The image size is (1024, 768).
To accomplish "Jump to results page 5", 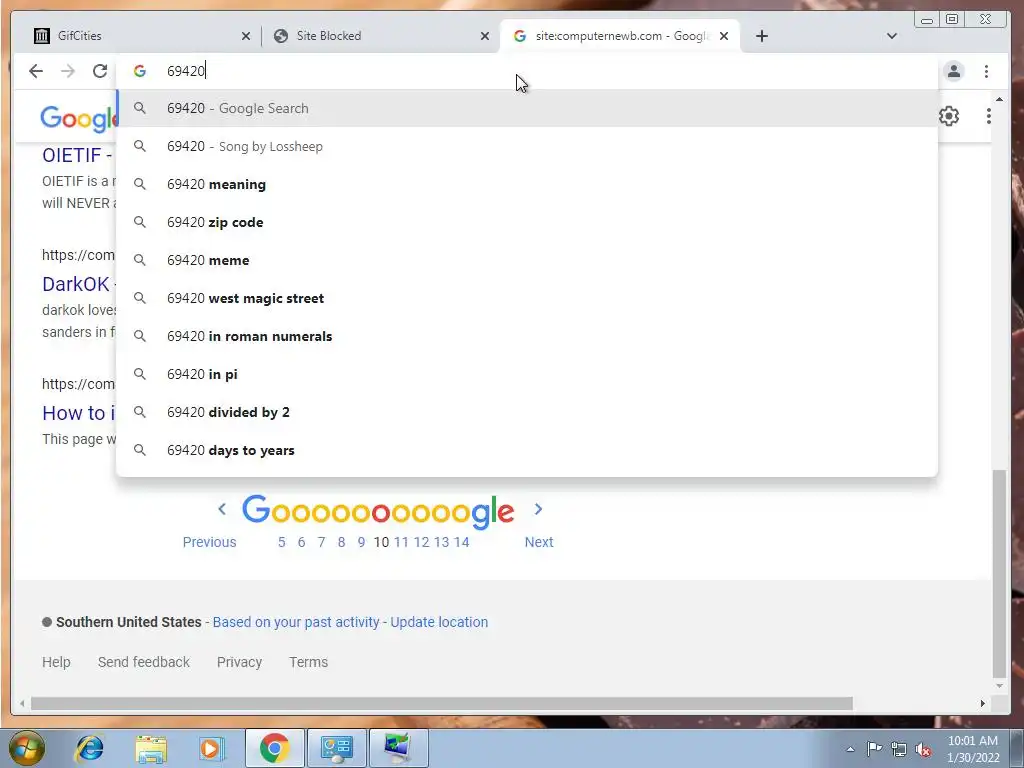I will click(x=281, y=542).
